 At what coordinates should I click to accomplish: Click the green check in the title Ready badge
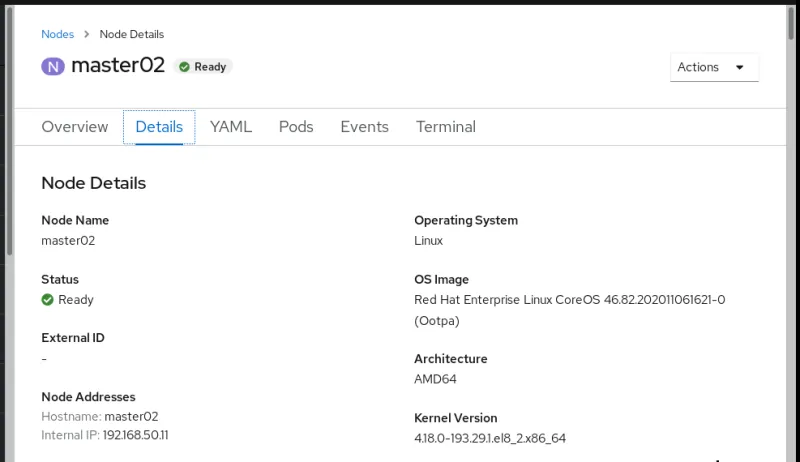tap(184, 67)
